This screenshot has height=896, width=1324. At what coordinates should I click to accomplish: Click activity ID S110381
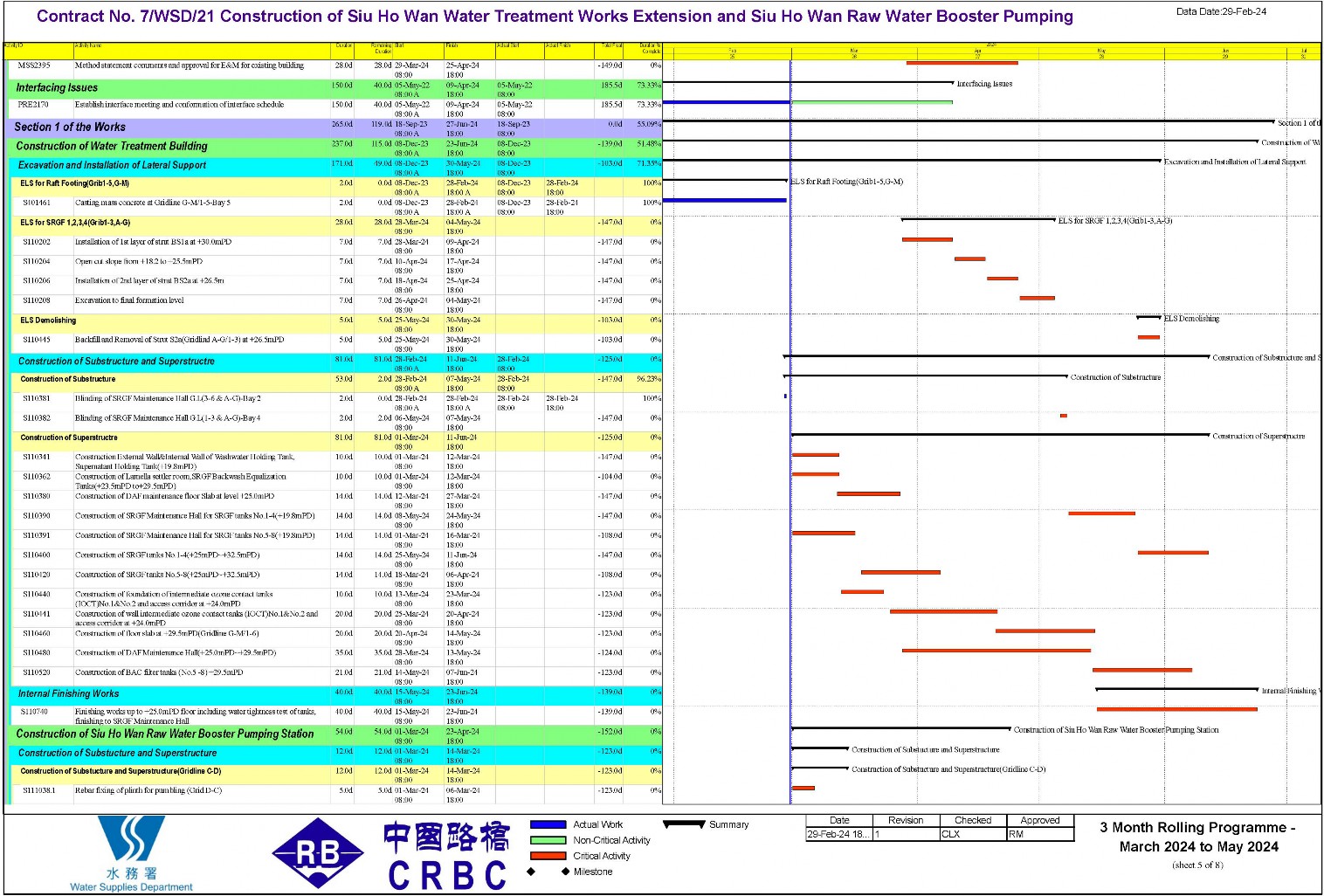tap(37, 398)
